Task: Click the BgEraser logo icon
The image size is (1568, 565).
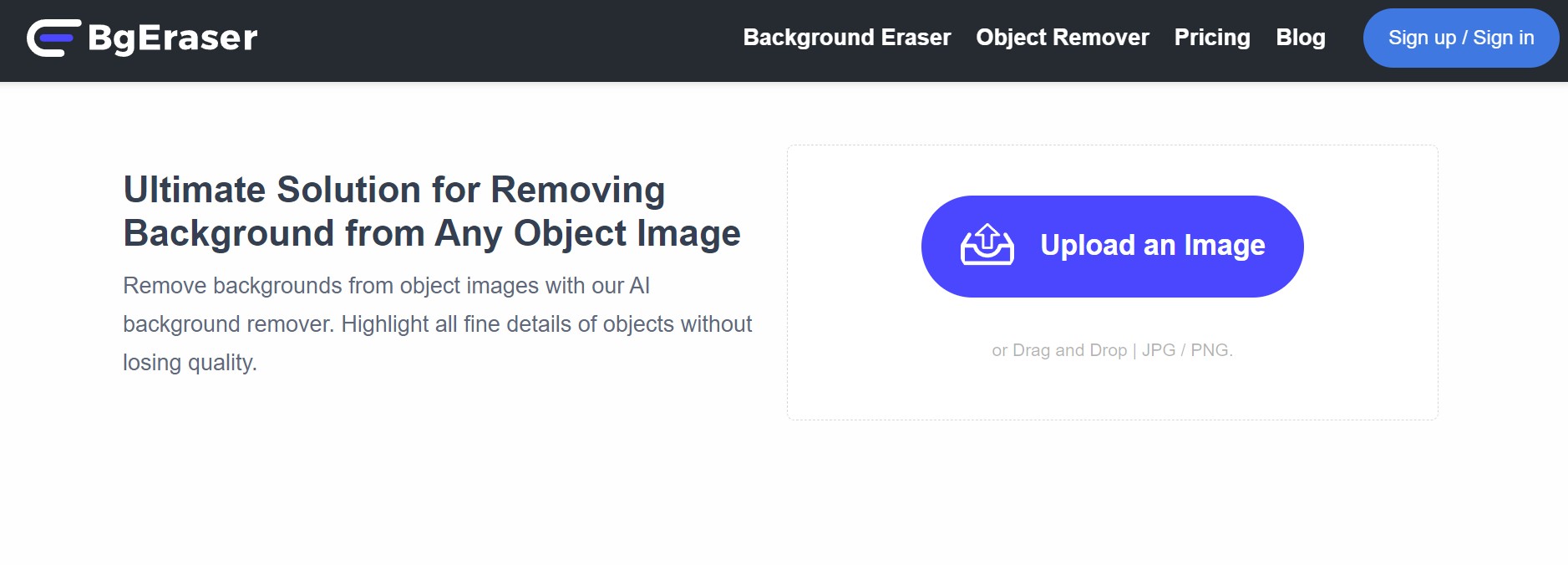Action: tap(53, 38)
